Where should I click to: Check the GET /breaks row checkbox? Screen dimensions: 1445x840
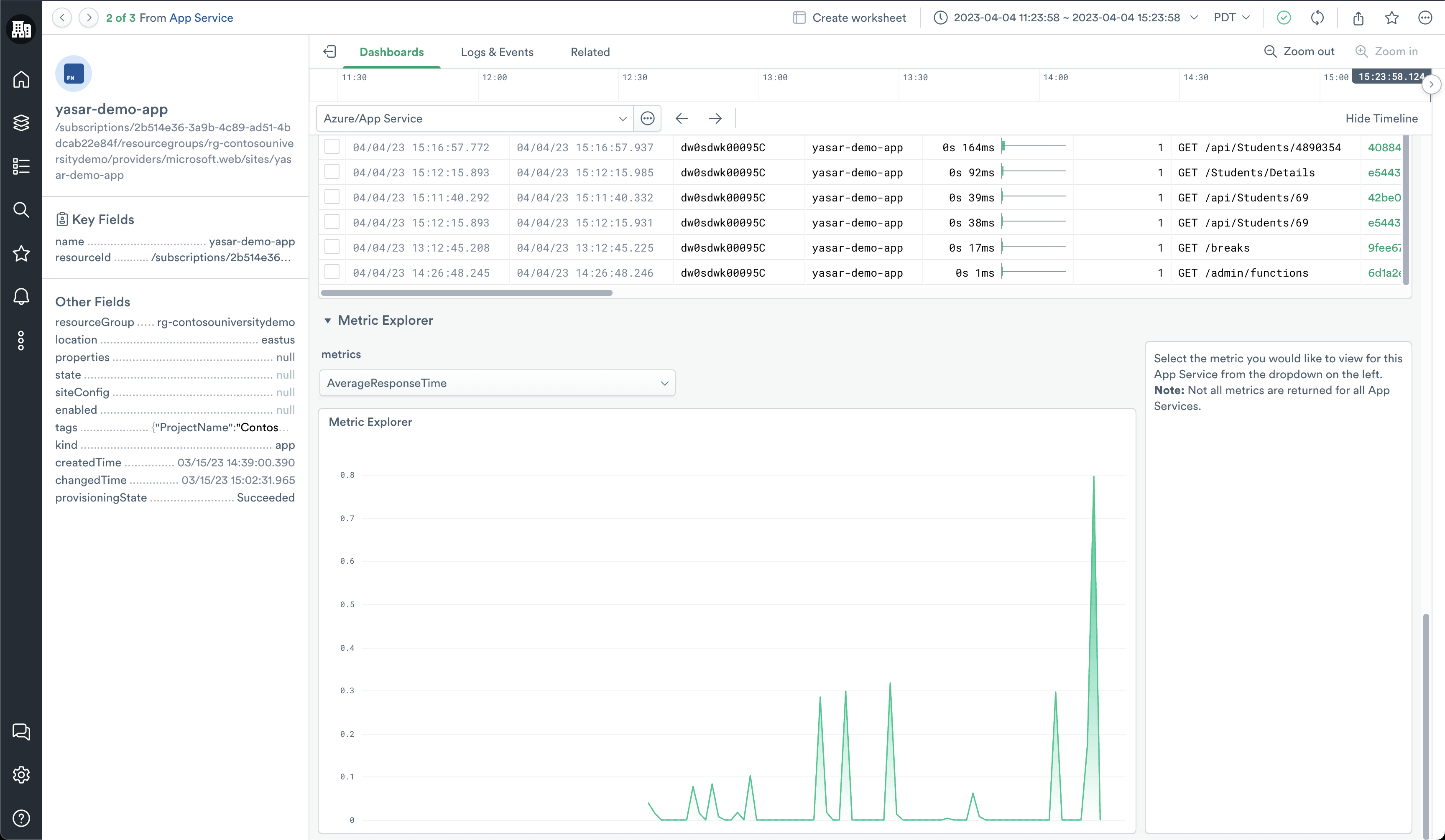pyautogui.click(x=332, y=247)
